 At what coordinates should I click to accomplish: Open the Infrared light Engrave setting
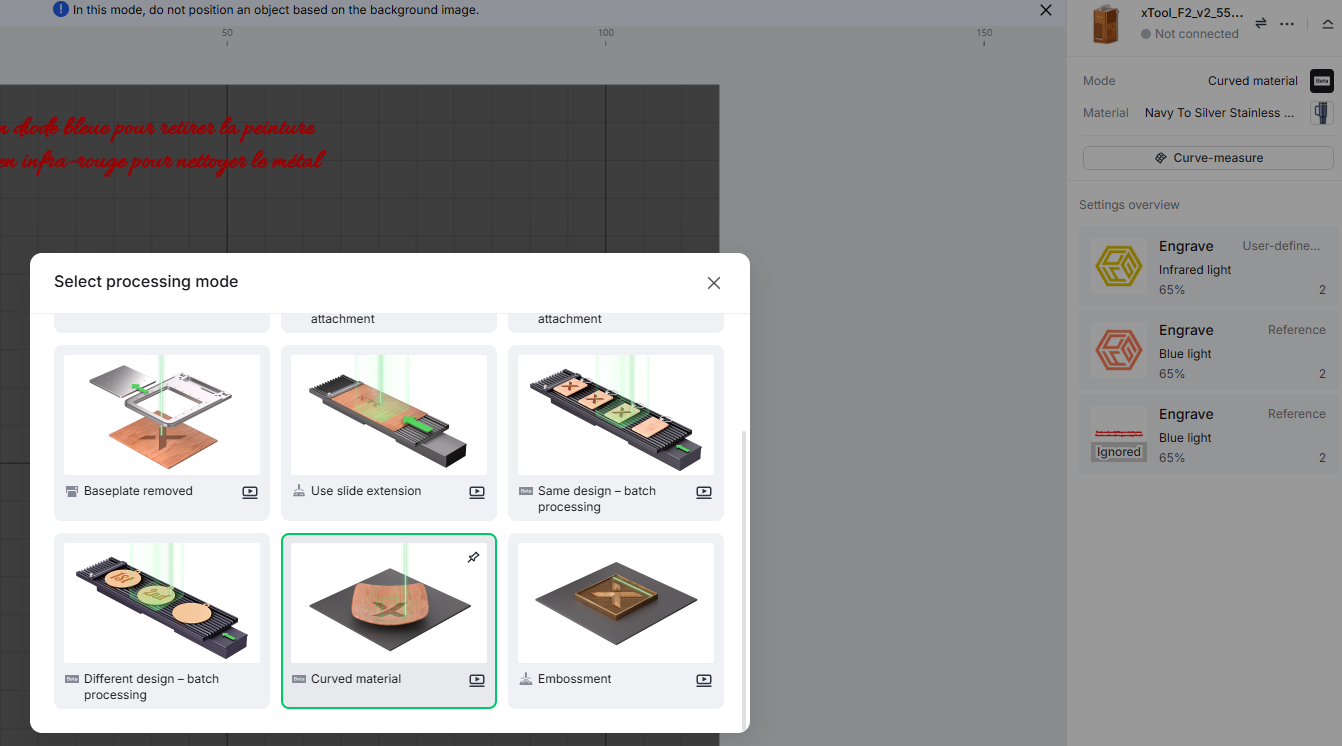pos(1208,267)
